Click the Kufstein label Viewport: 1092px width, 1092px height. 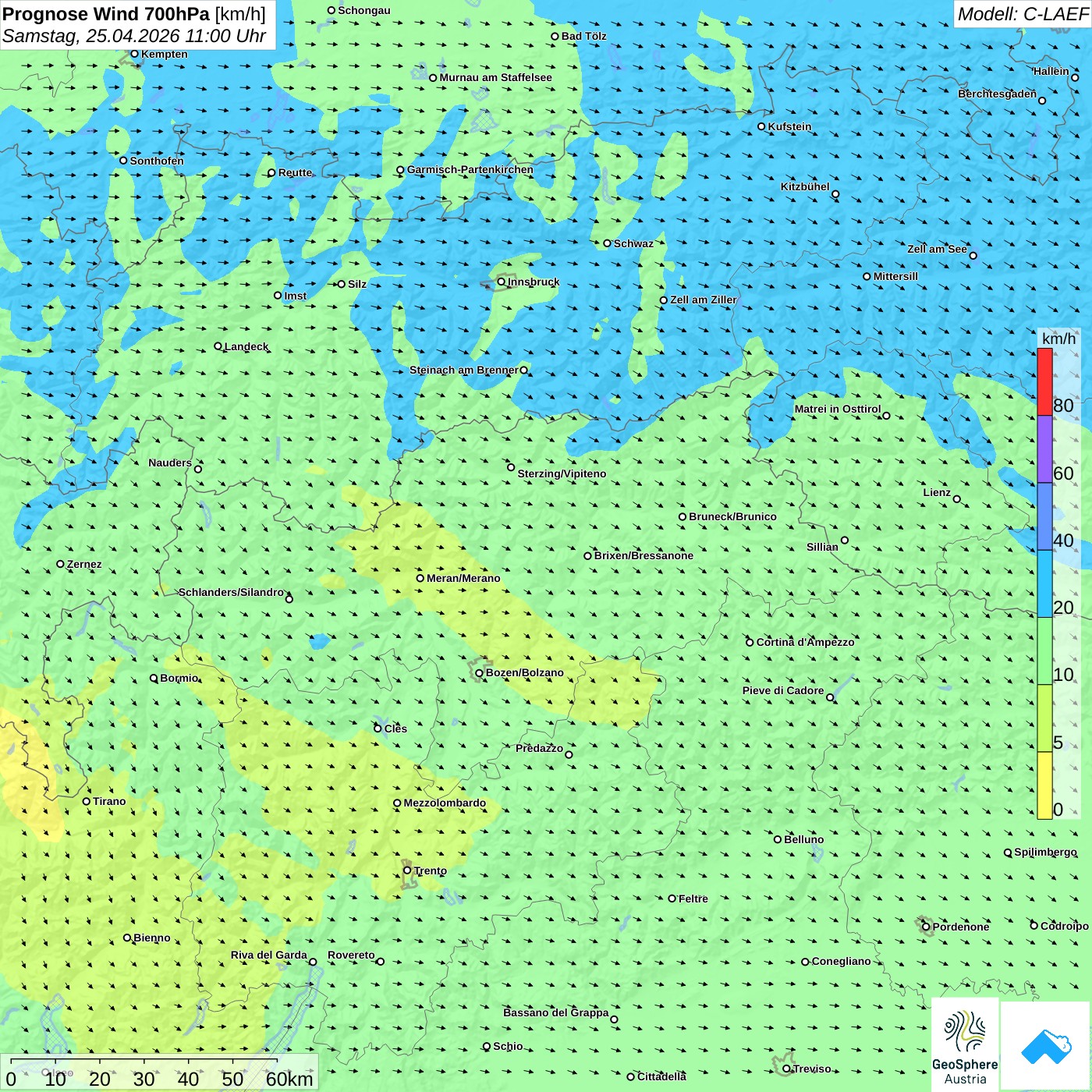tap(789, 126)
